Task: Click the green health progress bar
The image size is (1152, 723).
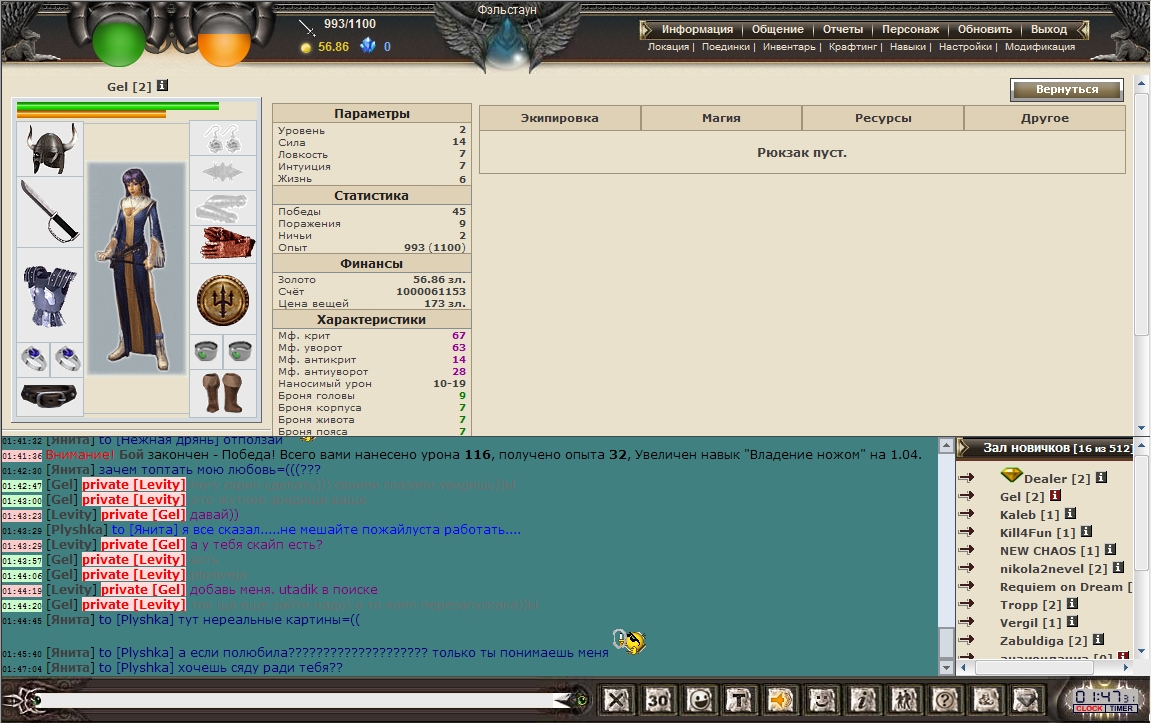Action: [118, 106]
